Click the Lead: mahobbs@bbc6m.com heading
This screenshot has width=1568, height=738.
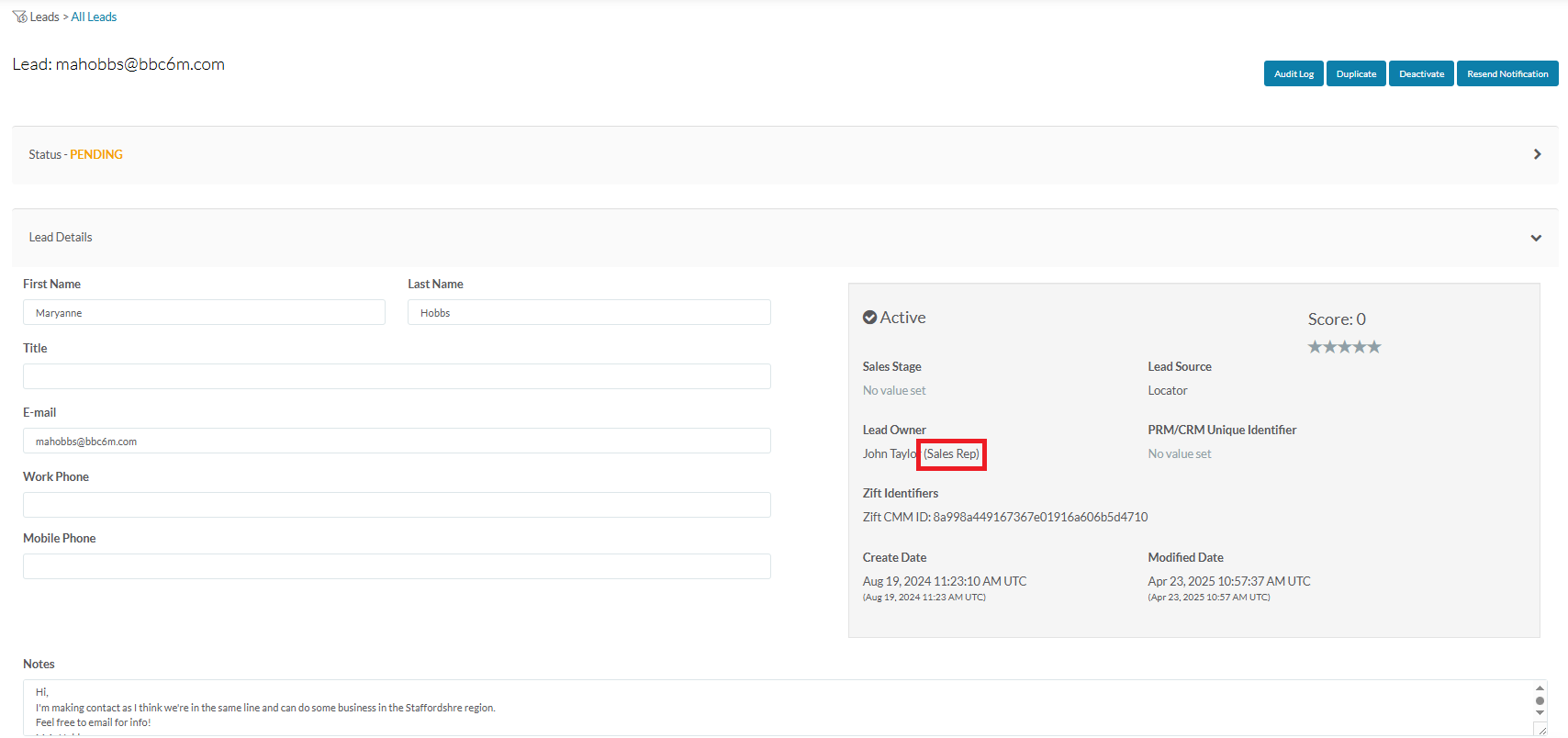(118, 64)
